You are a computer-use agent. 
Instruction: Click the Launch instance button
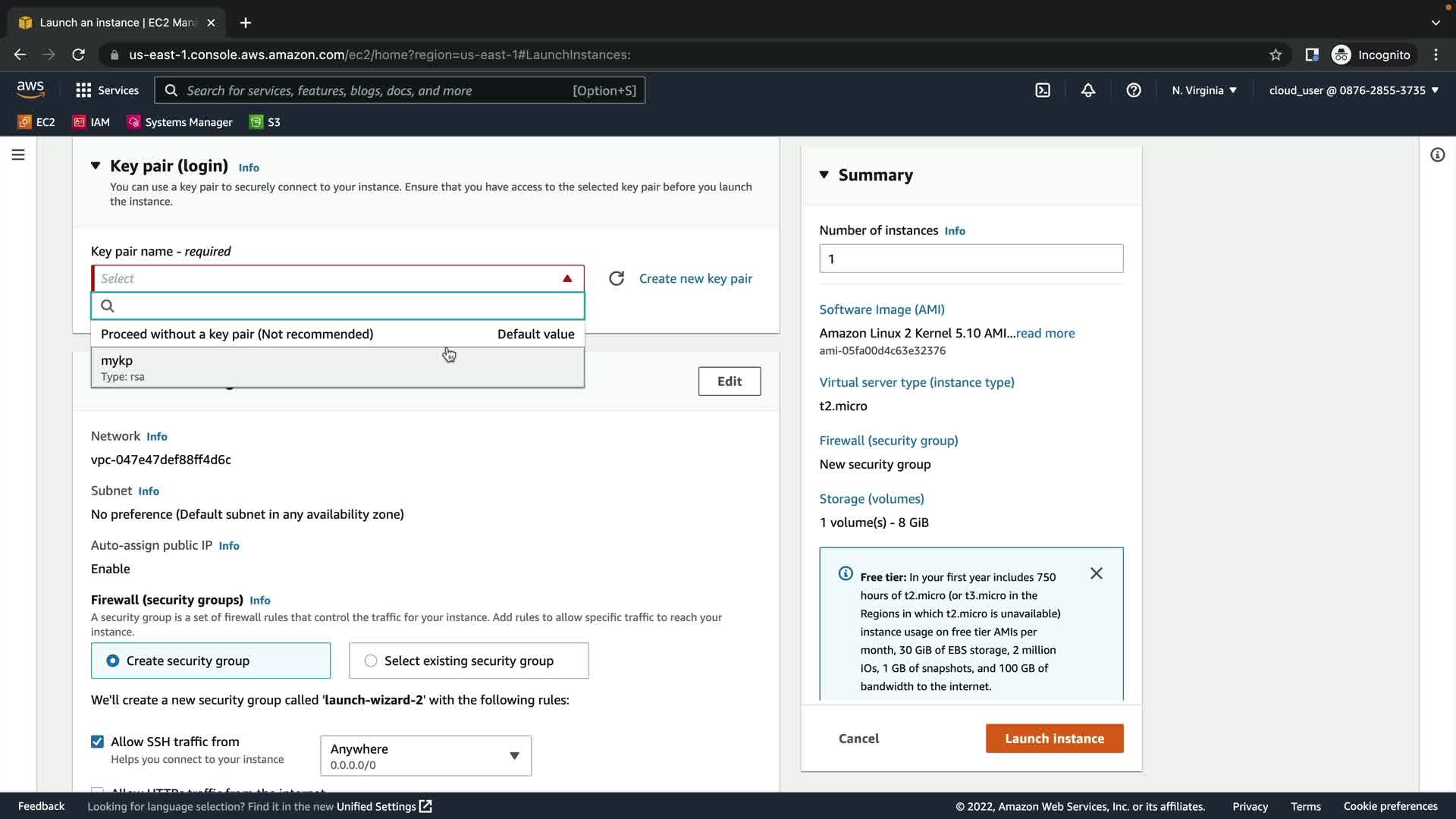click(1054, 738)
